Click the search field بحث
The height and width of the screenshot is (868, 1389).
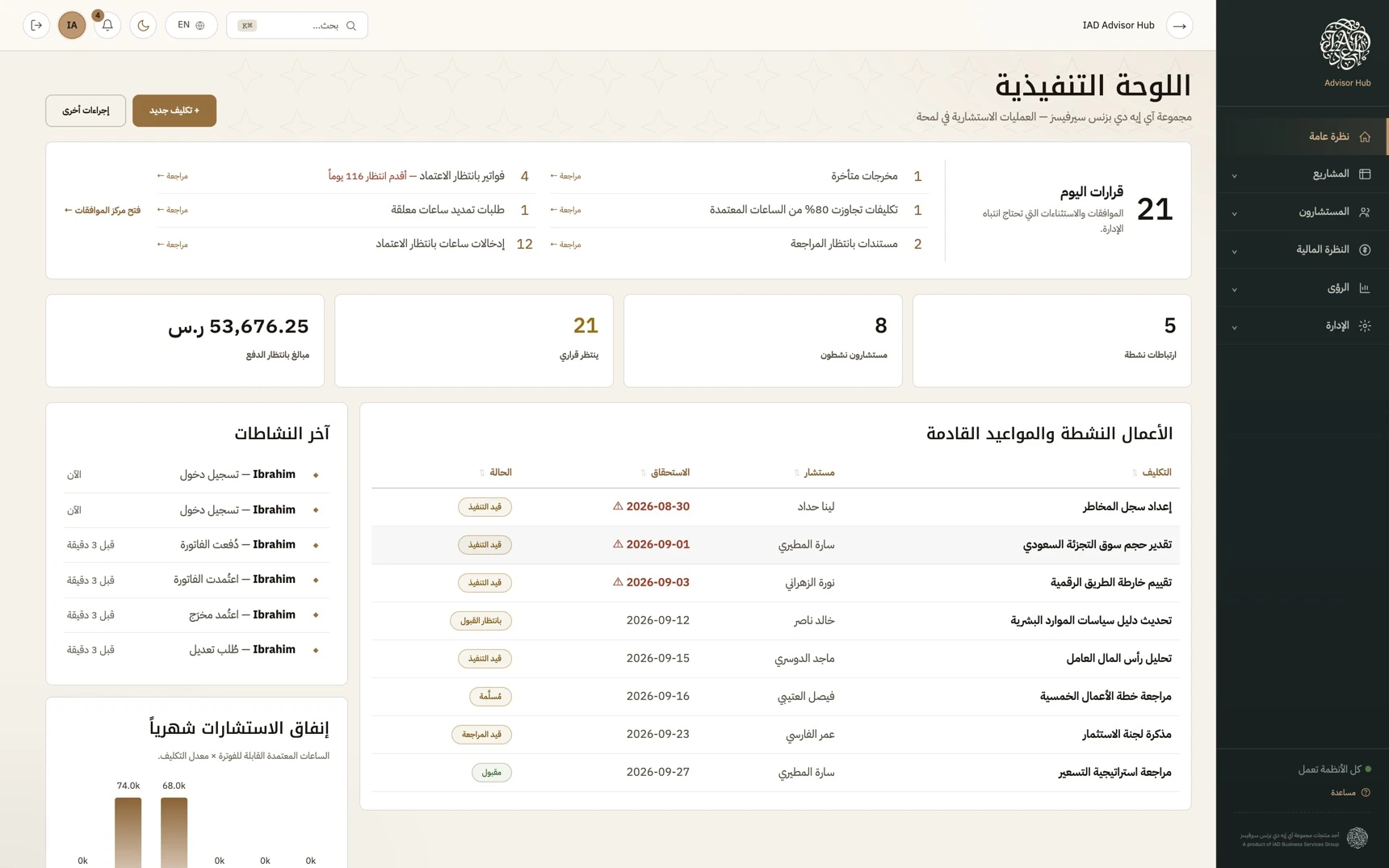[x=297, y=25]
